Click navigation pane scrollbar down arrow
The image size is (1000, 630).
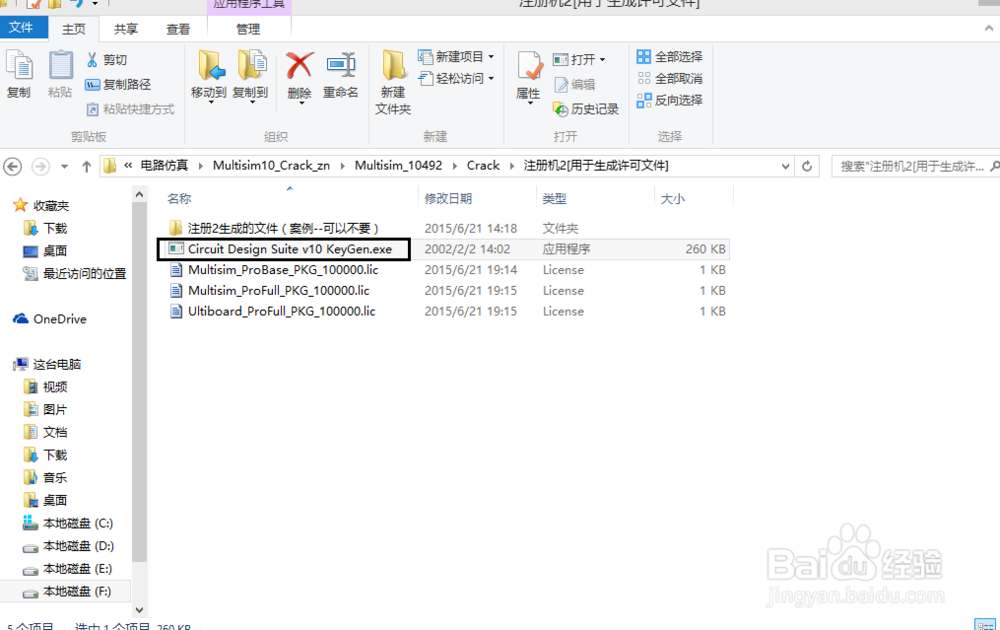140,610
